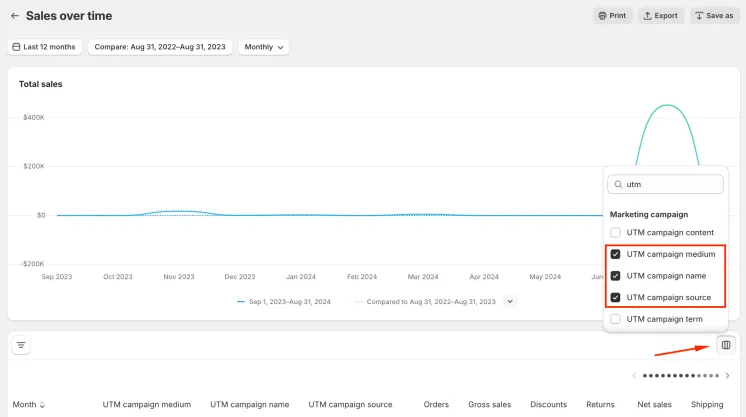Click the Sales over time heading
The image size is (746, 417).
click(69, 16)
